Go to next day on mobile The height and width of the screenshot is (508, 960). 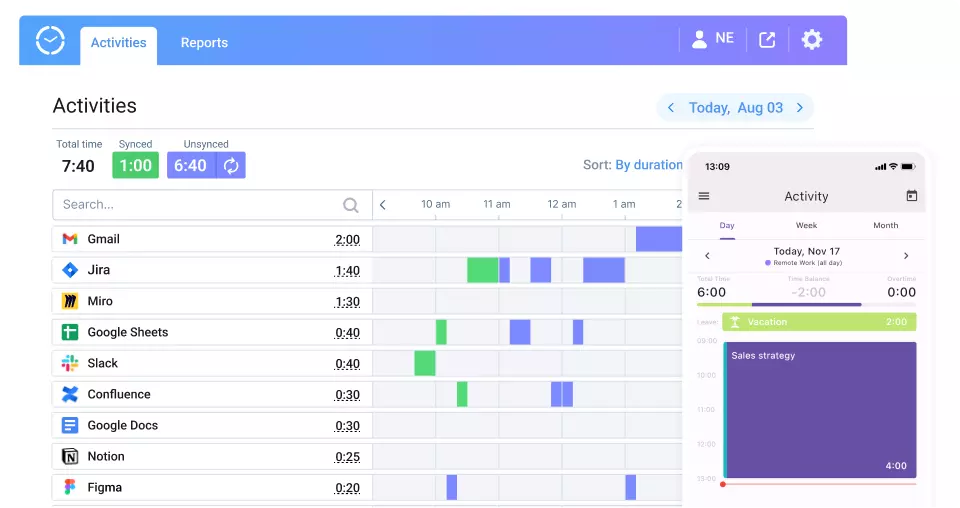tap(906, 256)
